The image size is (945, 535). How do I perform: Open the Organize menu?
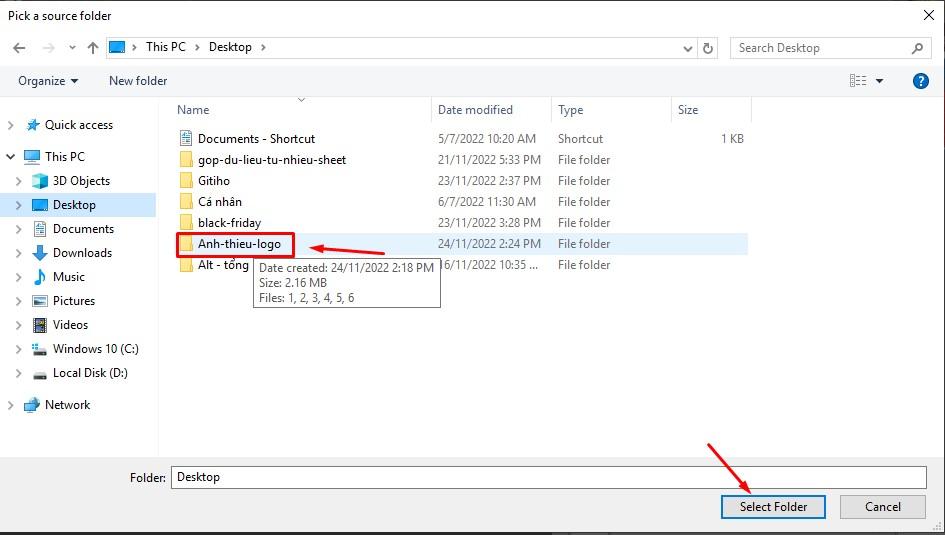[48, 81]
